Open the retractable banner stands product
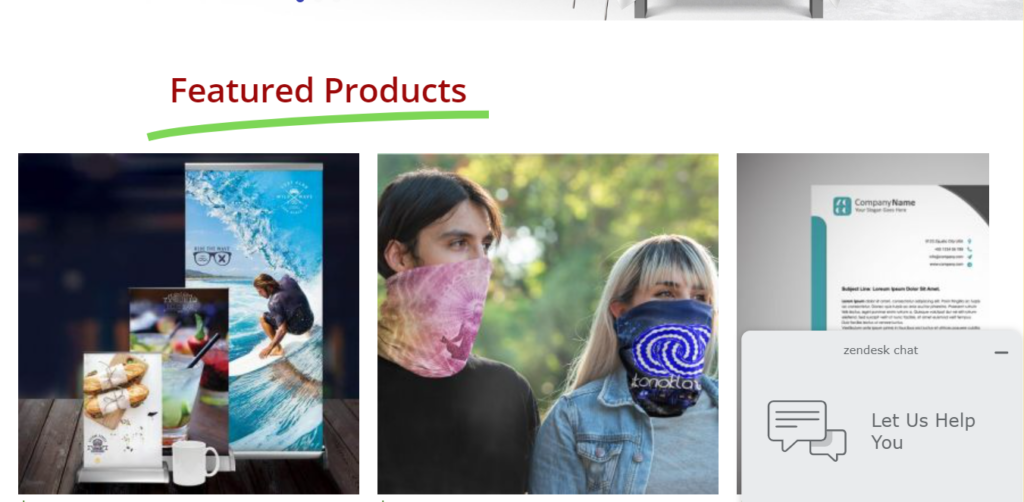 (x=189, y=324)
